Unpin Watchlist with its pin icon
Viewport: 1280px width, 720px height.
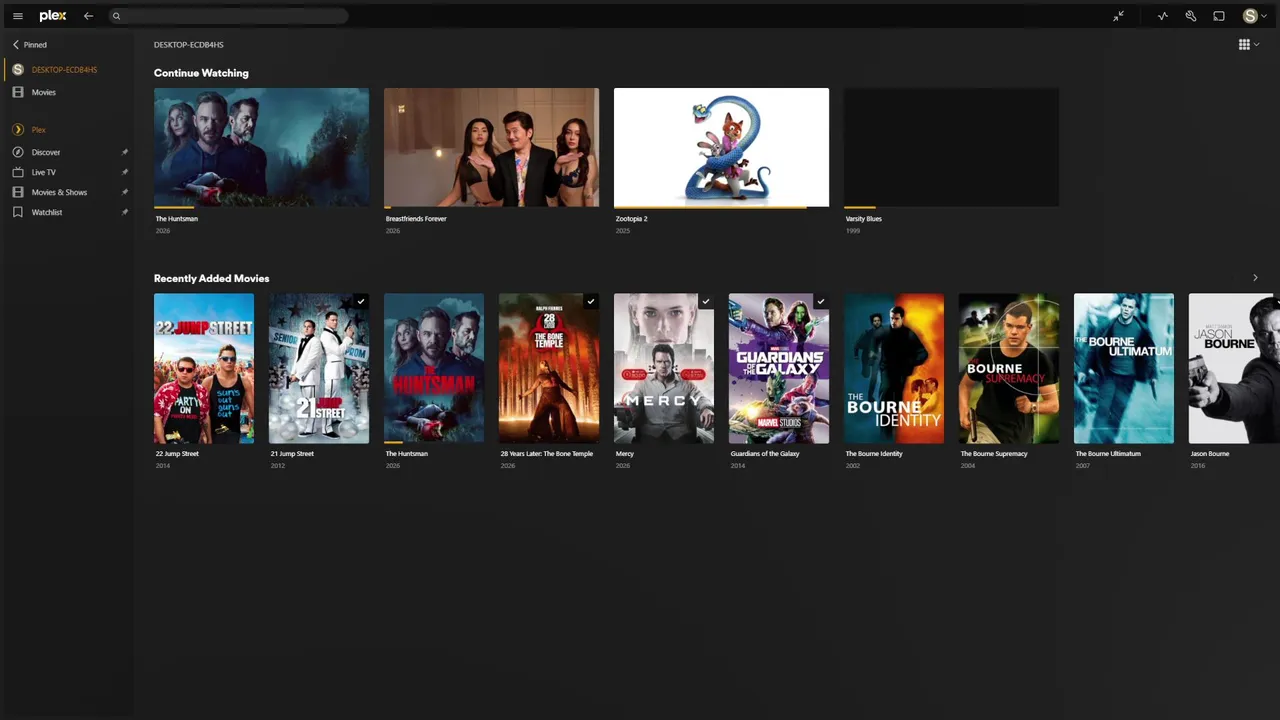(125, 212)
